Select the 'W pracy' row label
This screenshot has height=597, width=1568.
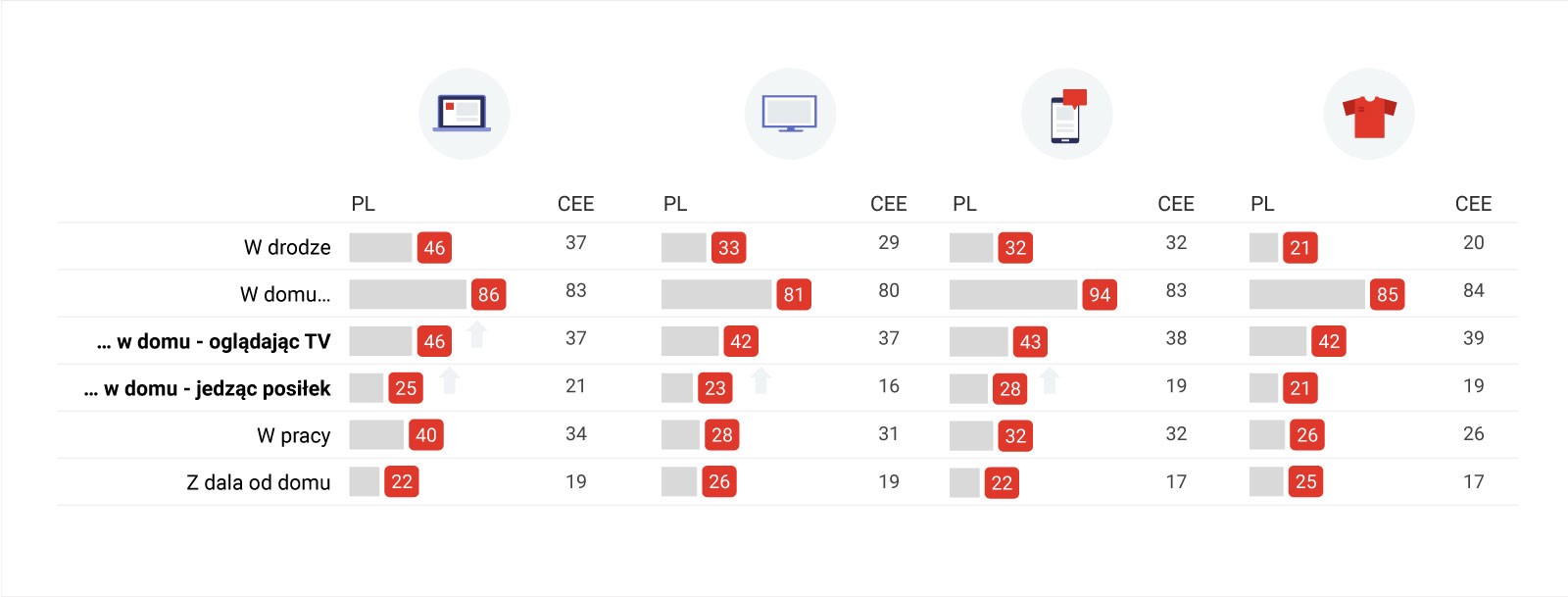click(x=294, y=435)
